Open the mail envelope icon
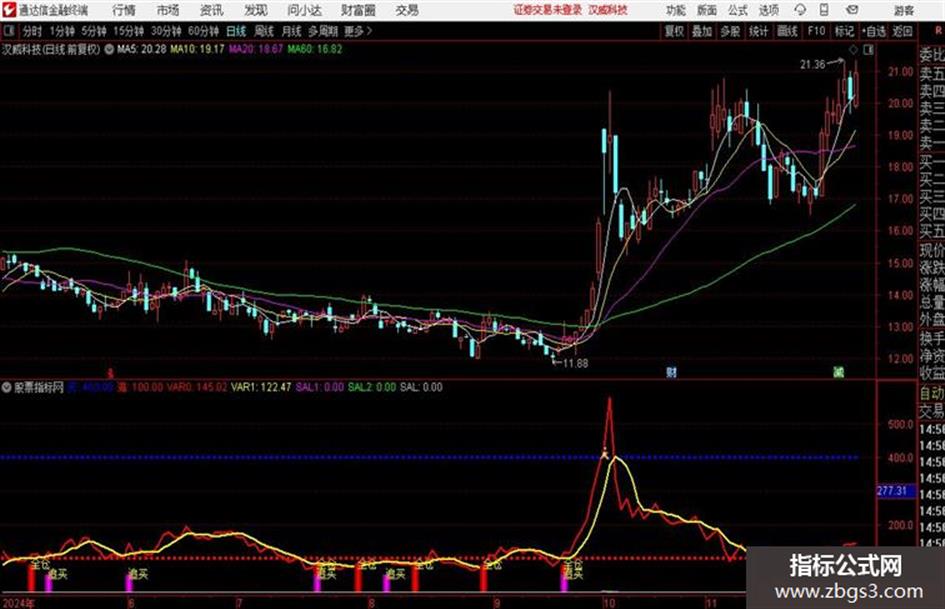Image resolution: width=945 pixels, height=609 pixels. (x=852, y=10)
